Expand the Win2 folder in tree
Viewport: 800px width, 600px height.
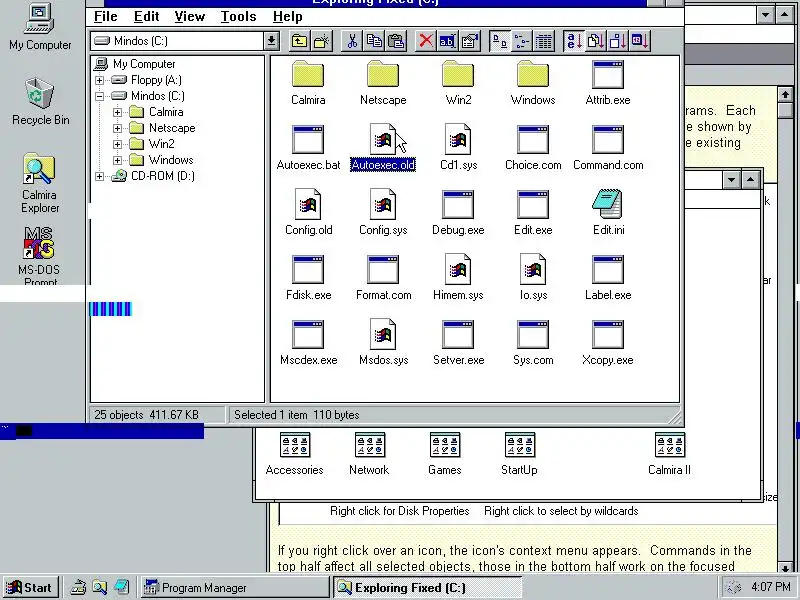pos(118,144)
